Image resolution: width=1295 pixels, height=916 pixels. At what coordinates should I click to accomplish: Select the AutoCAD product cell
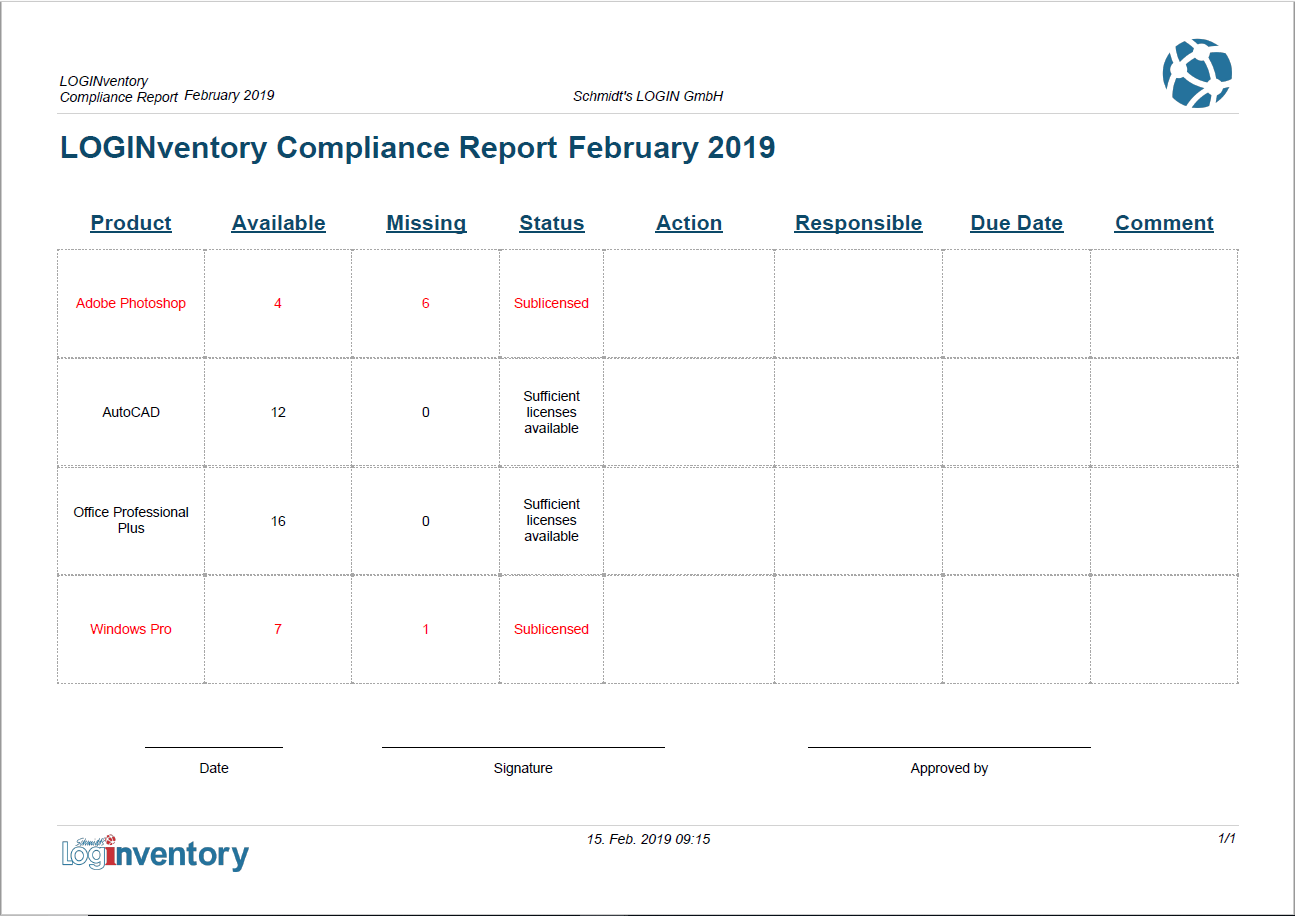131,412
